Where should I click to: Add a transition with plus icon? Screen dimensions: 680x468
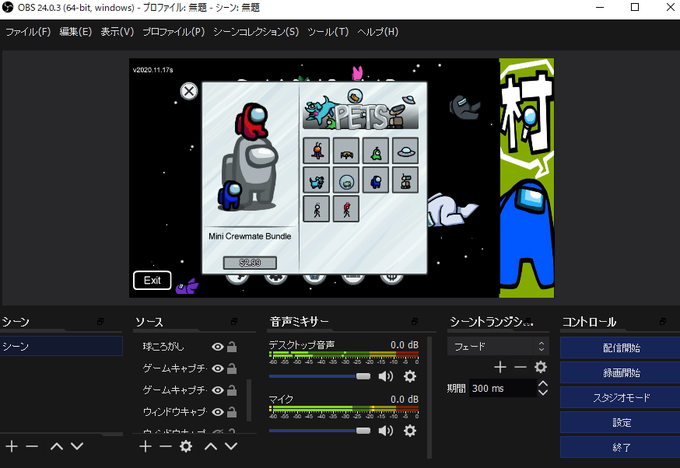[x=500, y=367]
